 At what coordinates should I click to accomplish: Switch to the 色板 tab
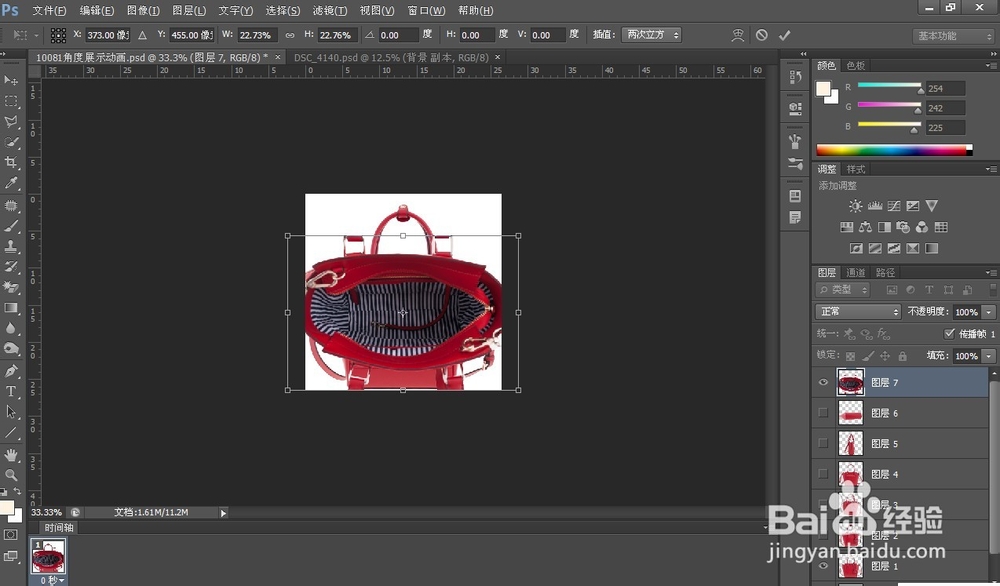tap(856, 66)
